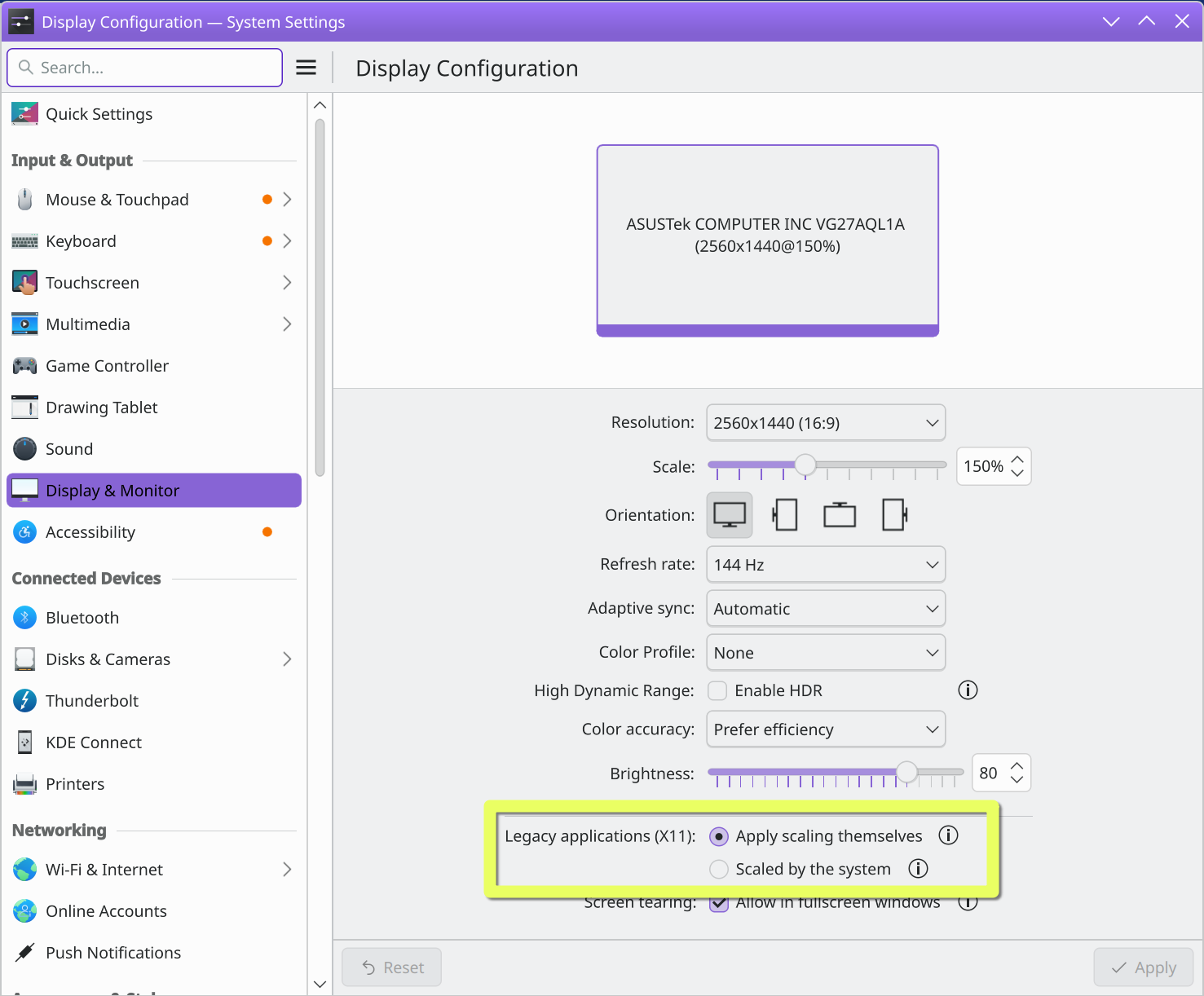Expand Wi-Fi & Internet chevron
The width and height of the screenshot is (1204, 996).
pyautogui.click(x=287, y=870)
